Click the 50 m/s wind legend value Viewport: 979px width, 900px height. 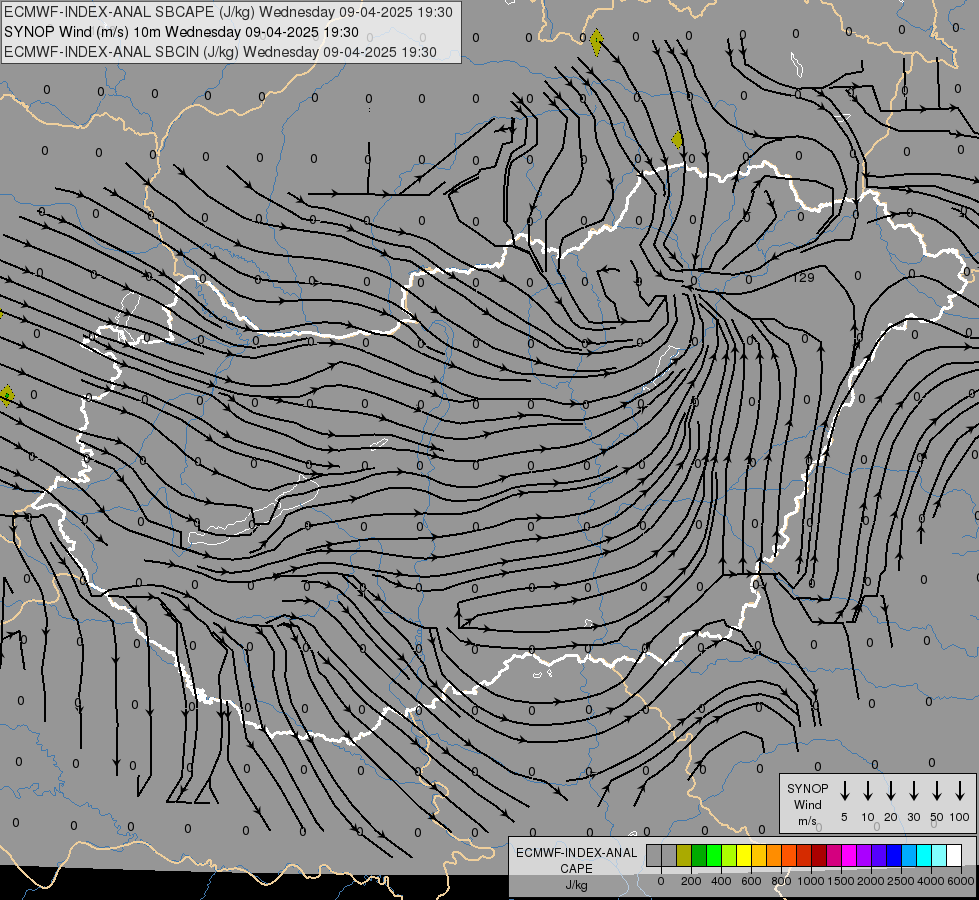click(937, 817)
